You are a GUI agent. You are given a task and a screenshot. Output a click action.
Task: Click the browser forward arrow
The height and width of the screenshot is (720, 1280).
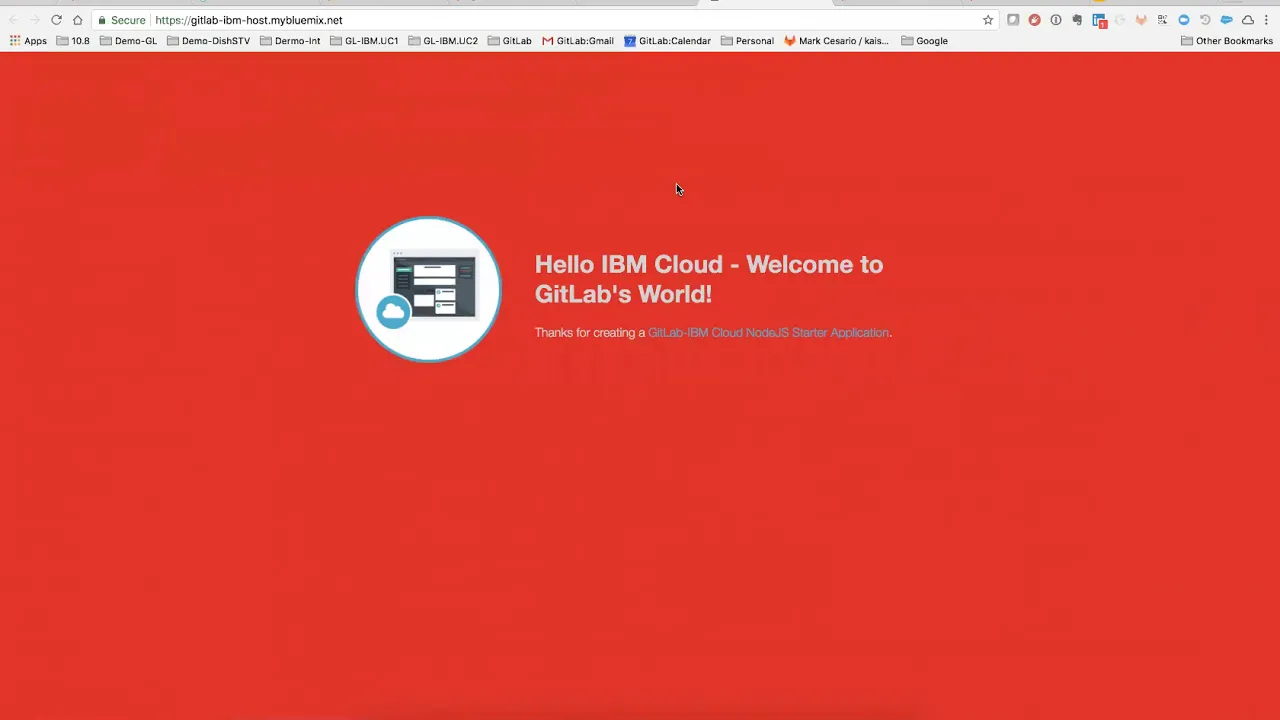pos(34,20)
